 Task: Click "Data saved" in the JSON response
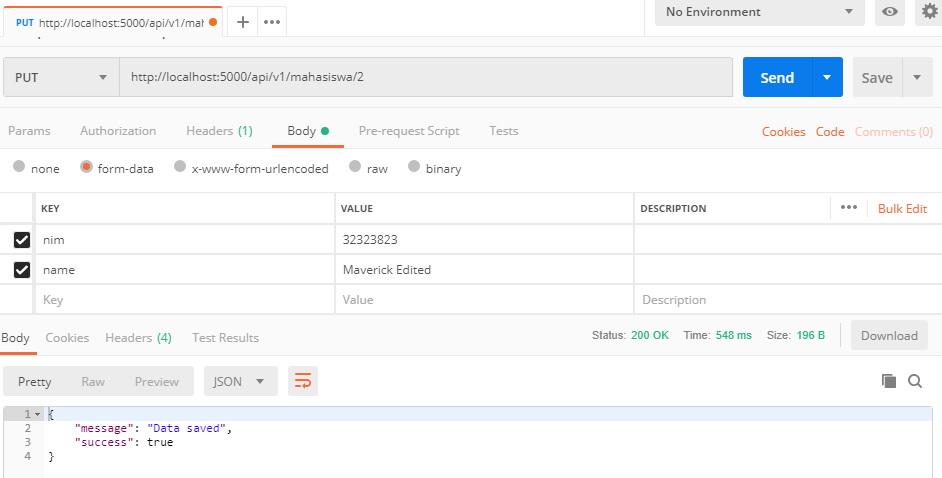point(189,428)
